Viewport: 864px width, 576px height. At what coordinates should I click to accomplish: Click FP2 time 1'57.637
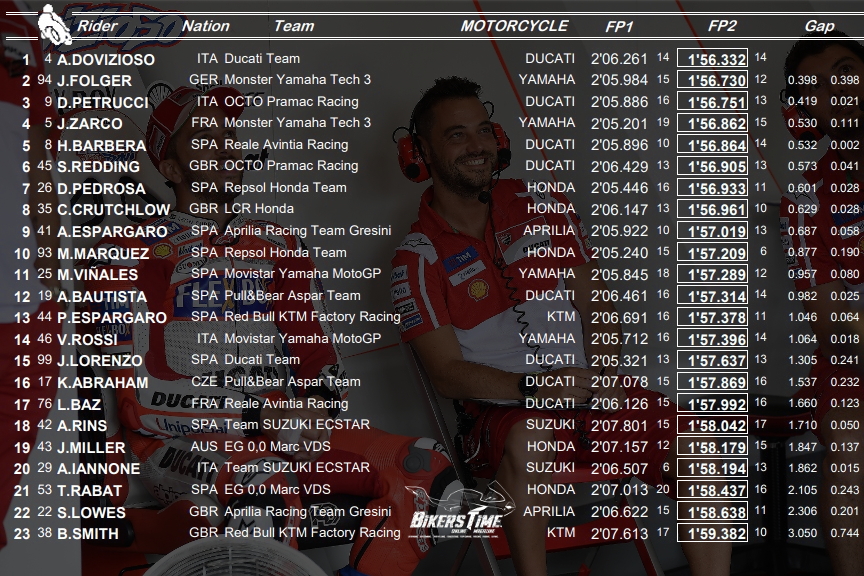tap(712, 360)
